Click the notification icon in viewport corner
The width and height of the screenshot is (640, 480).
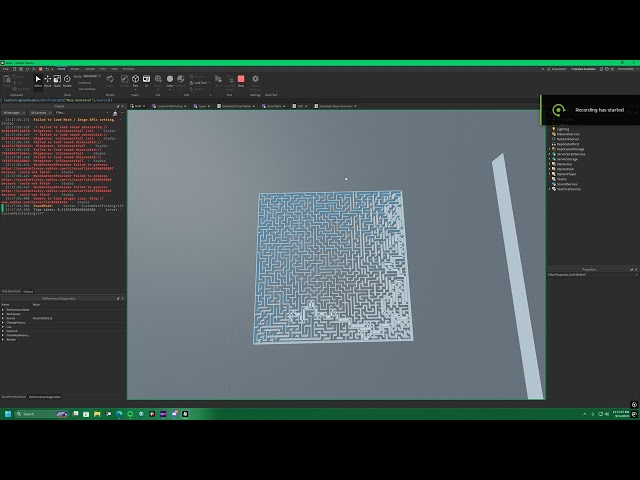pos(634,405)
